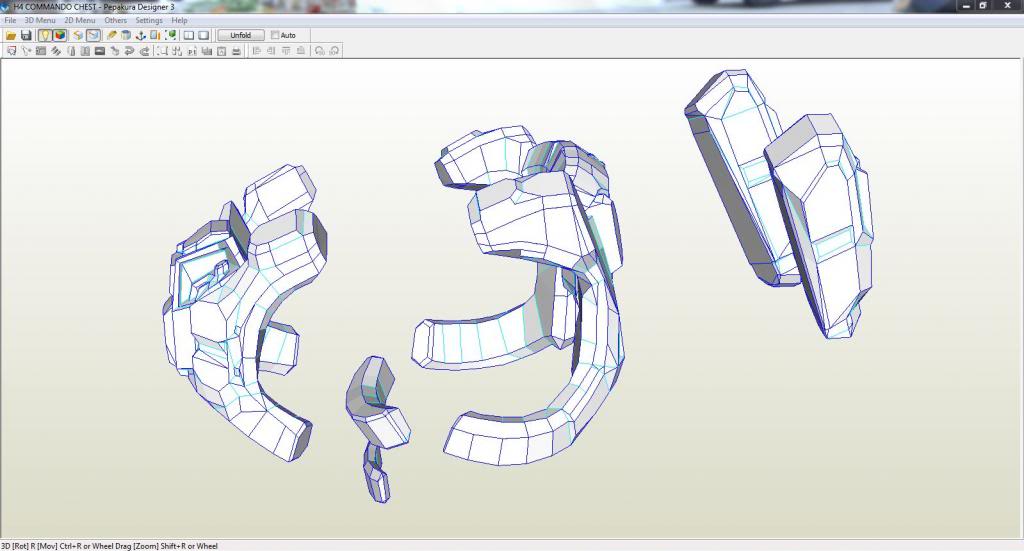Click the anchor icon in the toolbar
This screenshot has width=1024, height=551.
tap(140, 35)
